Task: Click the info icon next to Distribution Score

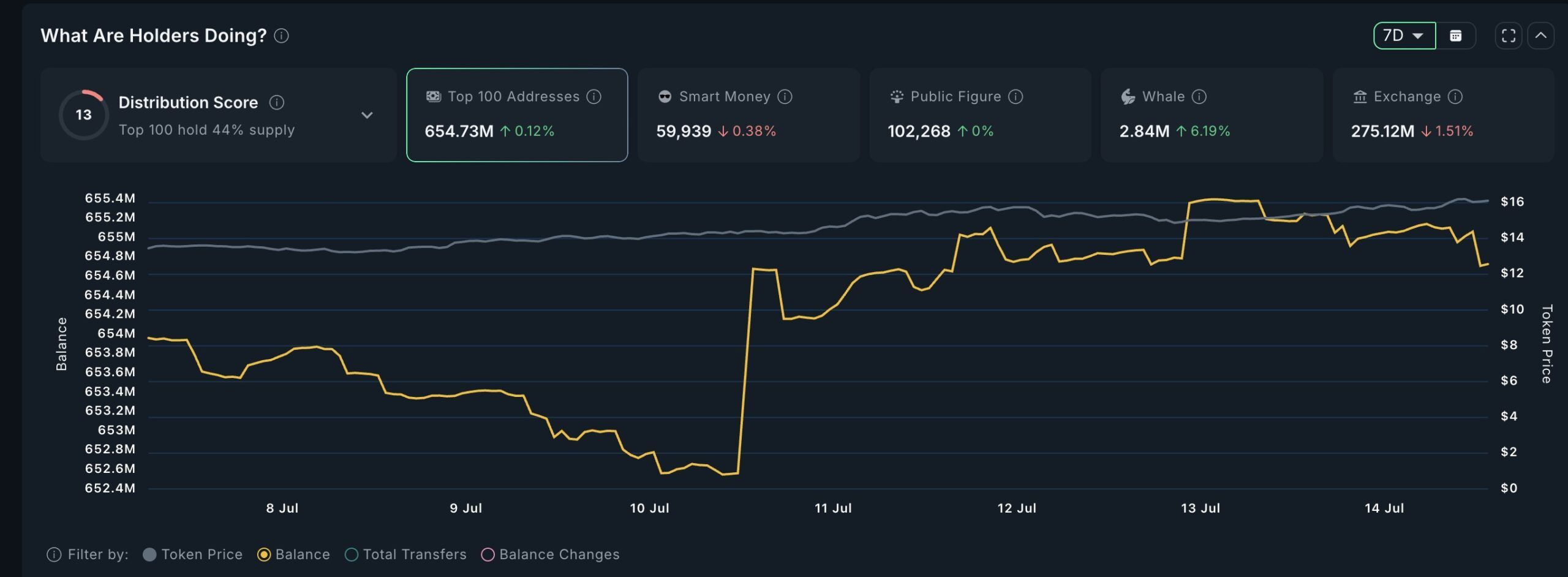Action: click(x=277, y=102)
